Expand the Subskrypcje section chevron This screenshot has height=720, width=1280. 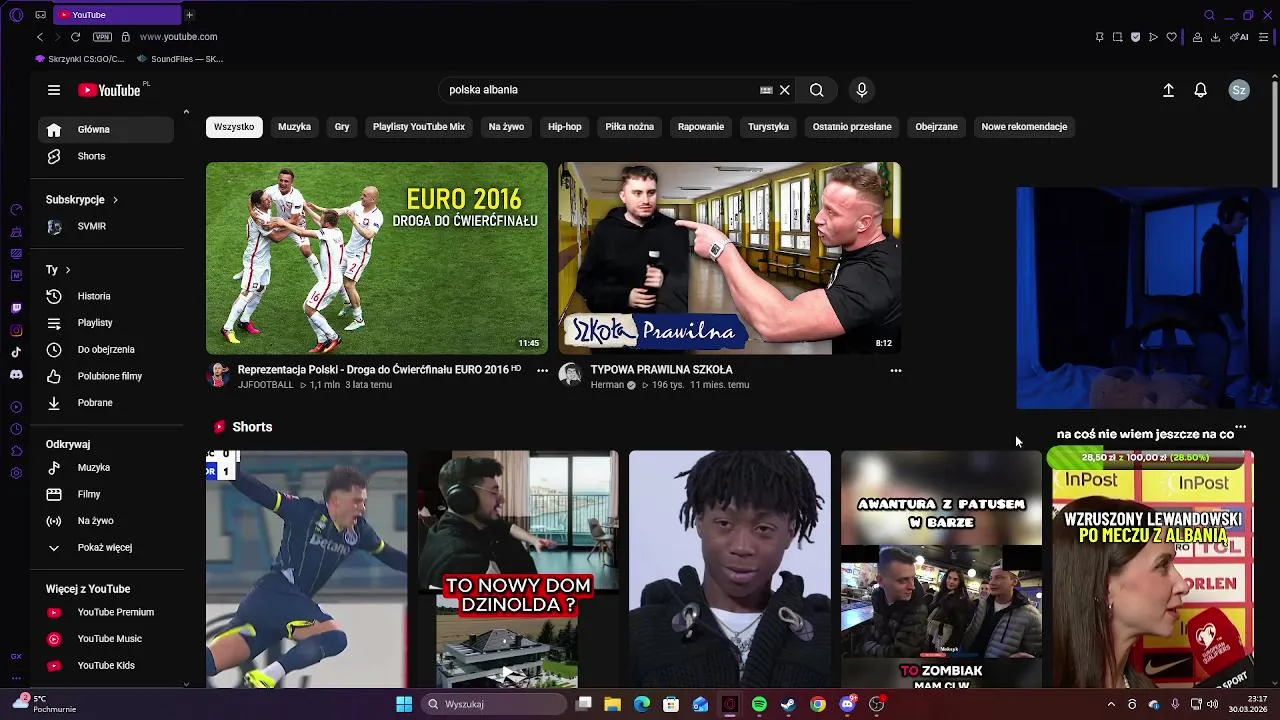click(x=115, y=200)
